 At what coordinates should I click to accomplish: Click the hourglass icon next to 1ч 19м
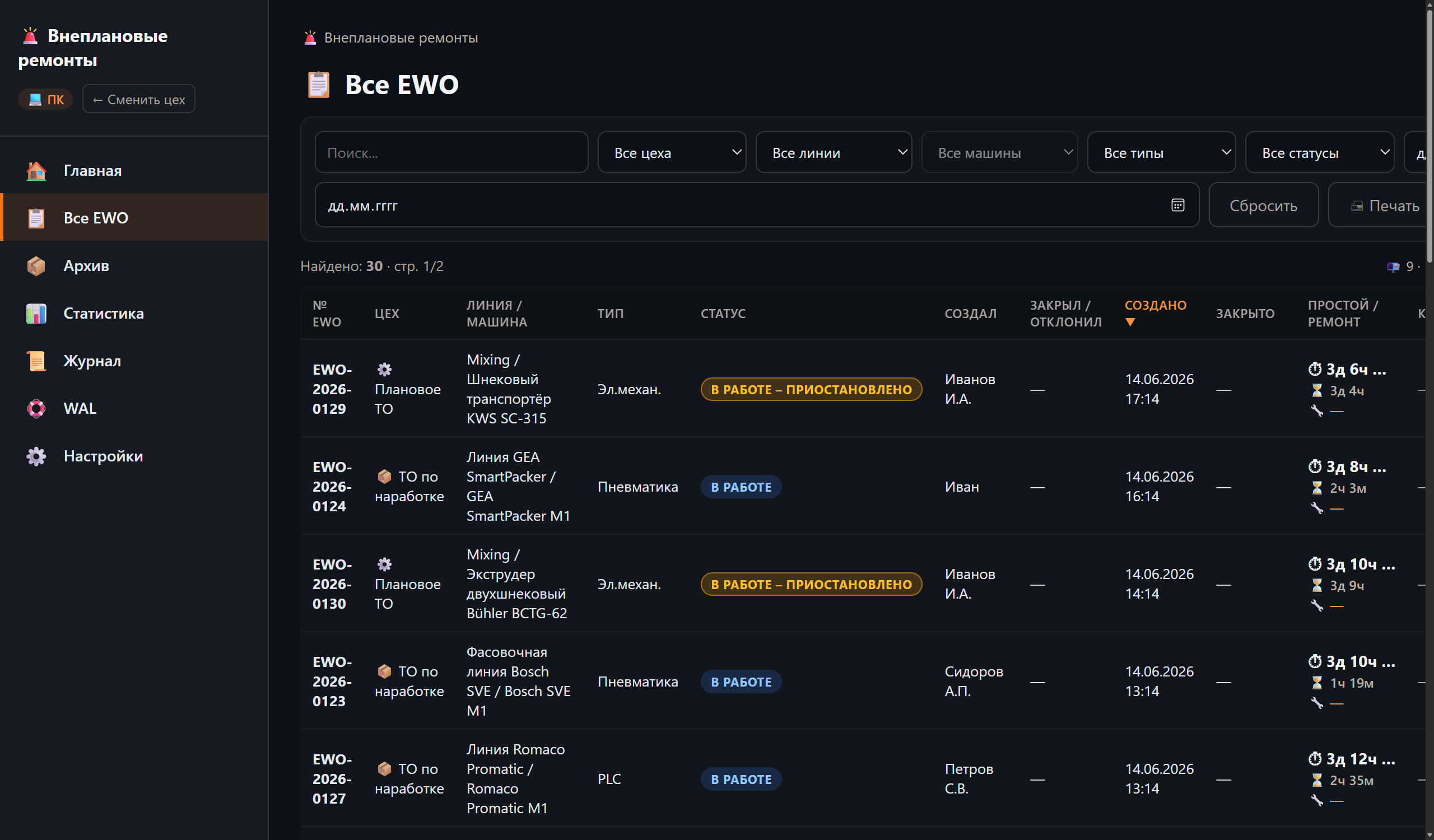[x=1317, y=683]
